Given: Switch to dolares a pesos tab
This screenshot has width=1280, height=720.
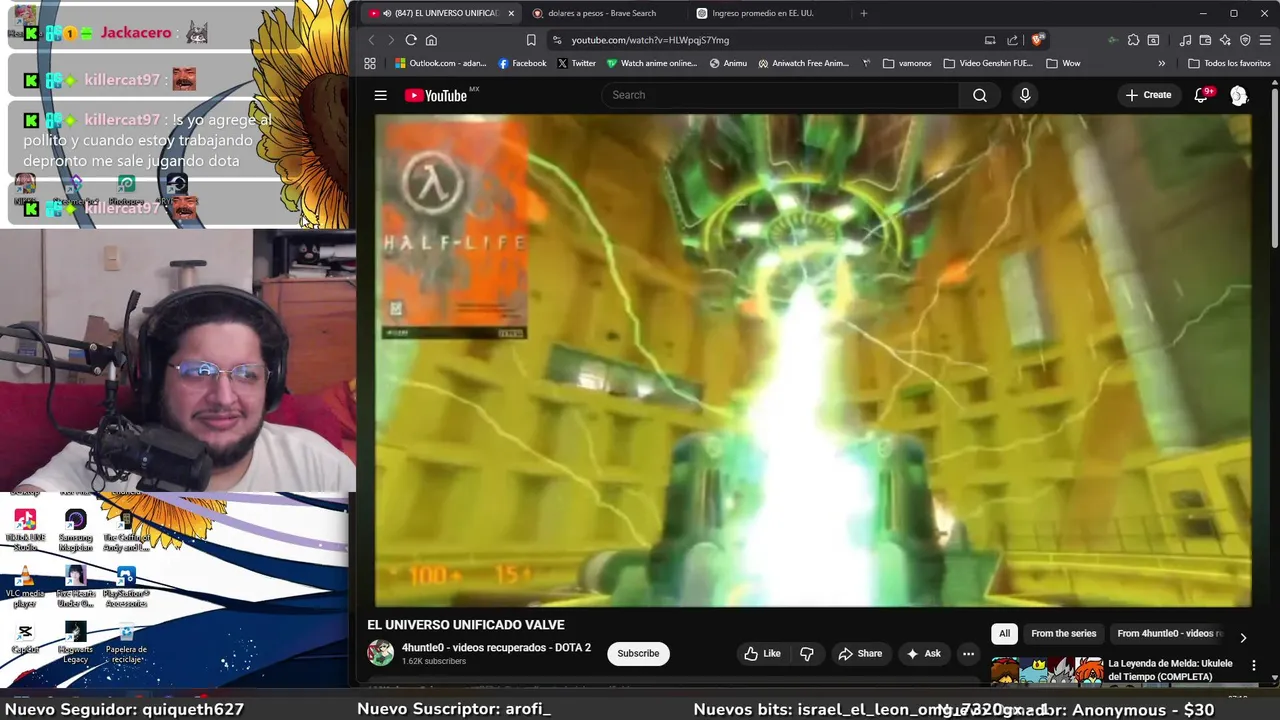Looking at the screenshot, I should [603, 13].
